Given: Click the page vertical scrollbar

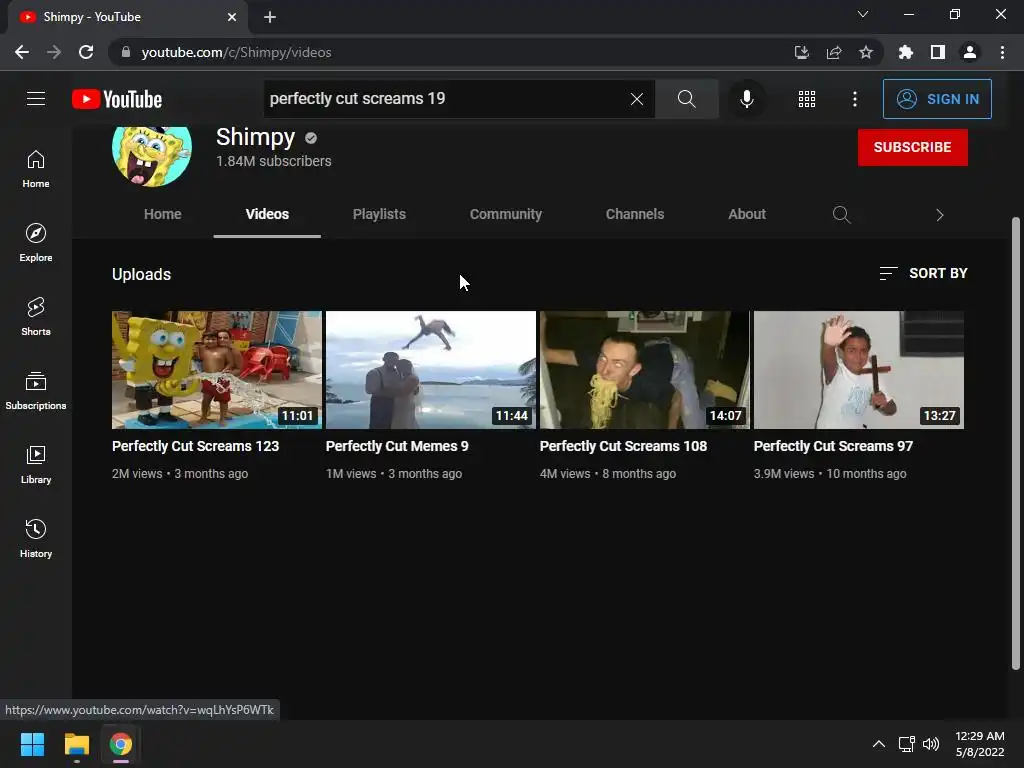Looking at the screenshot, I should (1015, 443).
